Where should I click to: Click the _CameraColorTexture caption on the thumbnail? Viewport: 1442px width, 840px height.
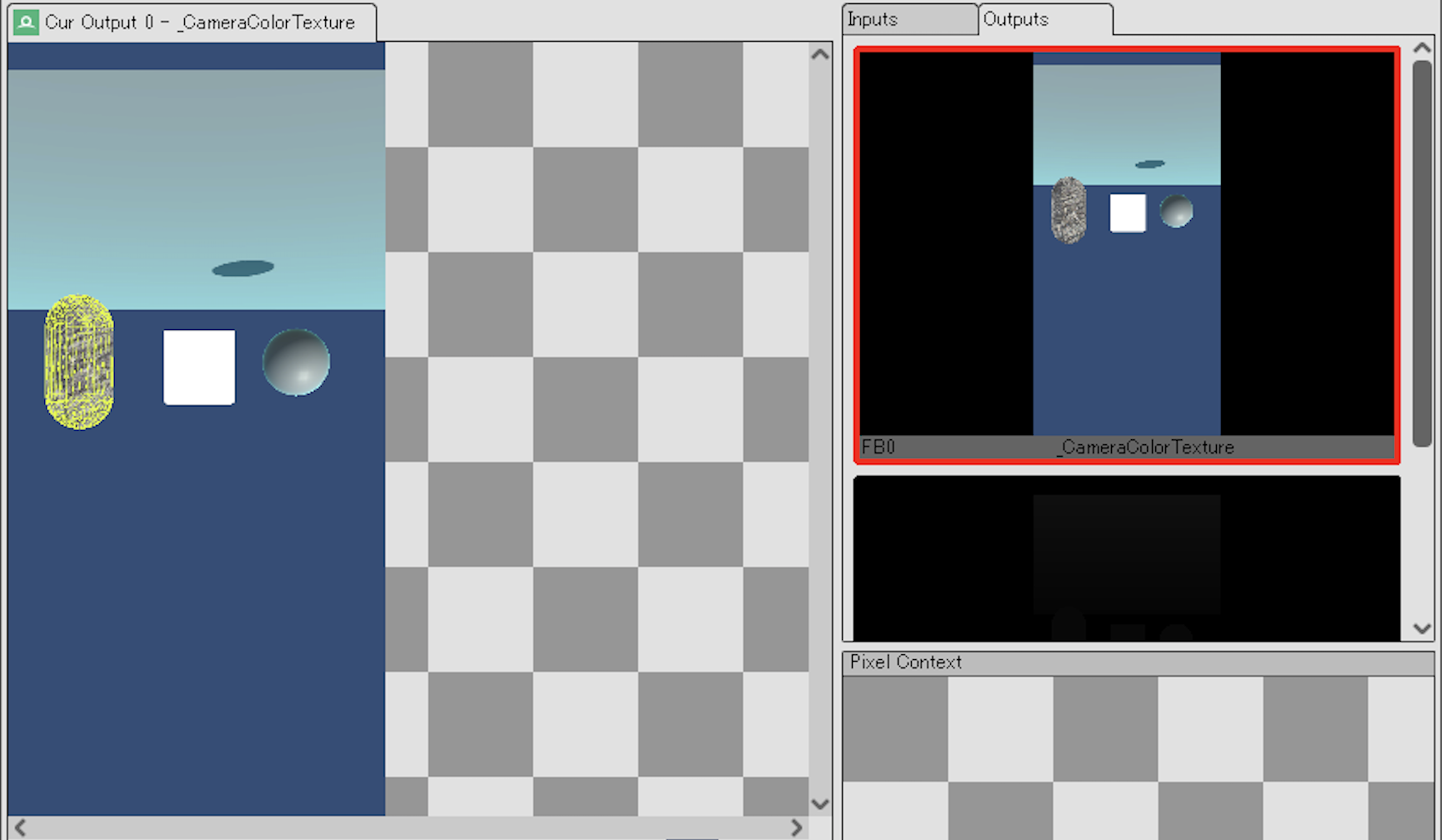[1145, 447]
